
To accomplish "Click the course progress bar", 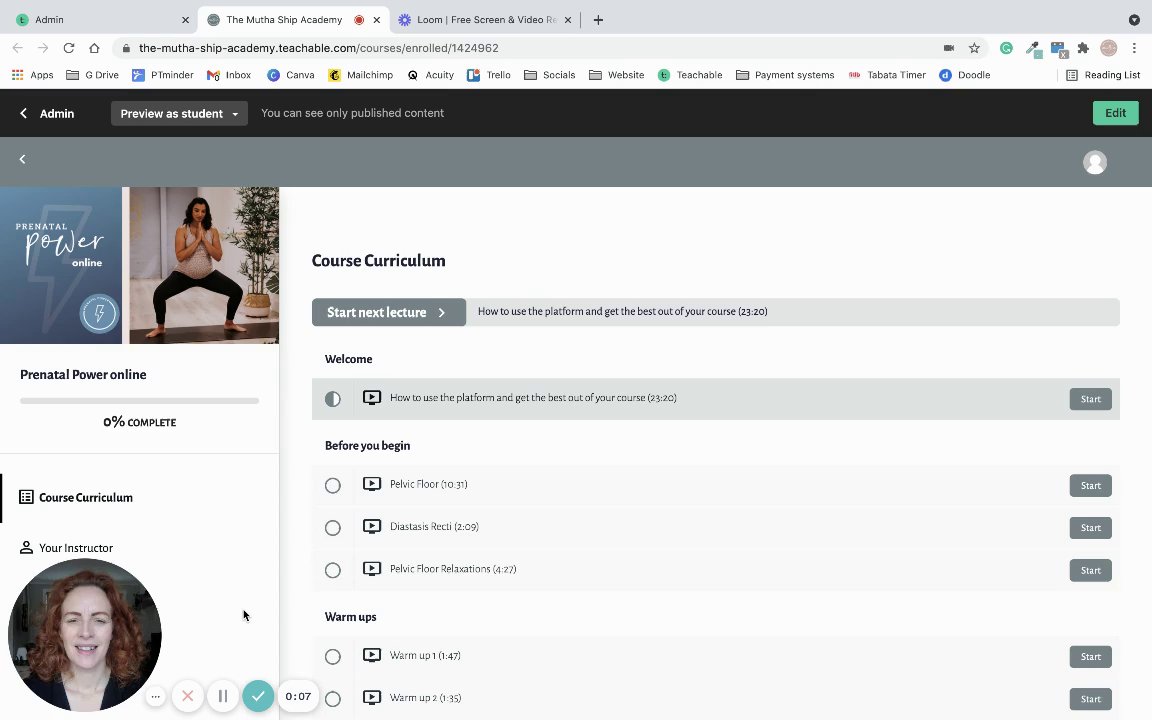I will (x=140, y=401).
